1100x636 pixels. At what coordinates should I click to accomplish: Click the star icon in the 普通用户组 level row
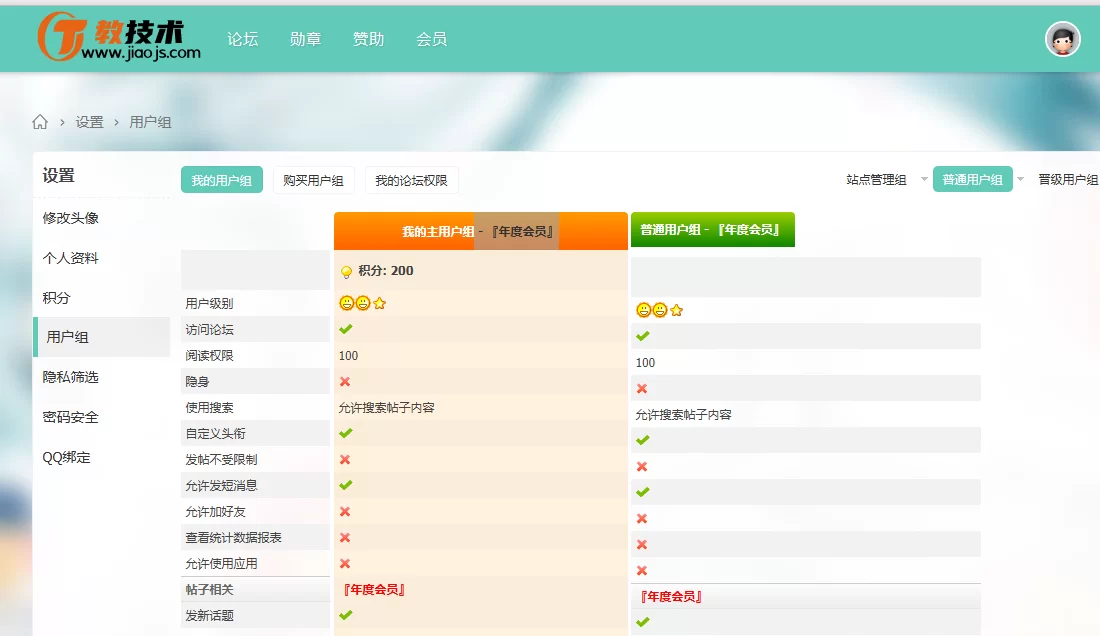coord(676,310)
